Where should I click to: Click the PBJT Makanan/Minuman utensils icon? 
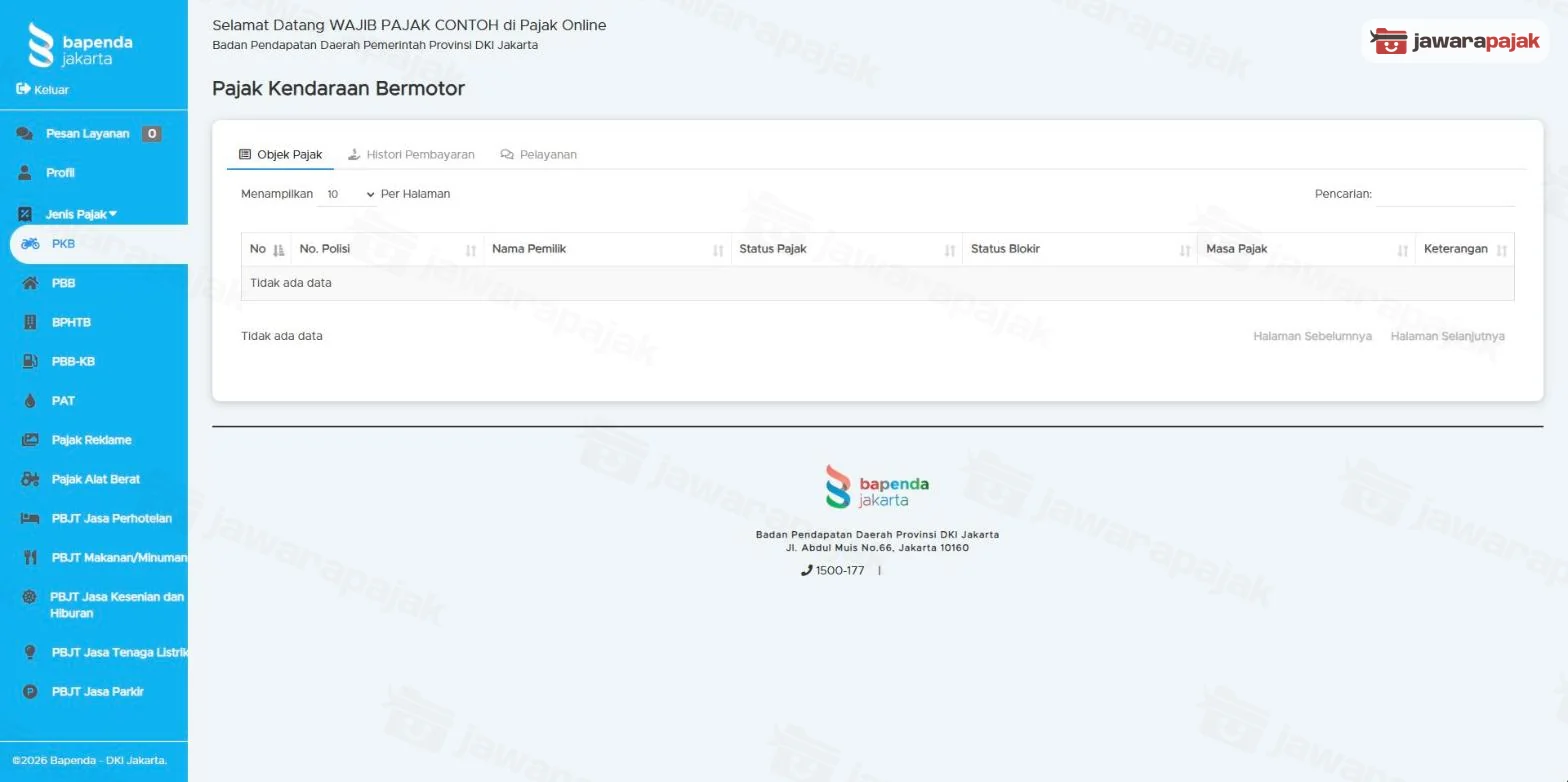[30, 558]
